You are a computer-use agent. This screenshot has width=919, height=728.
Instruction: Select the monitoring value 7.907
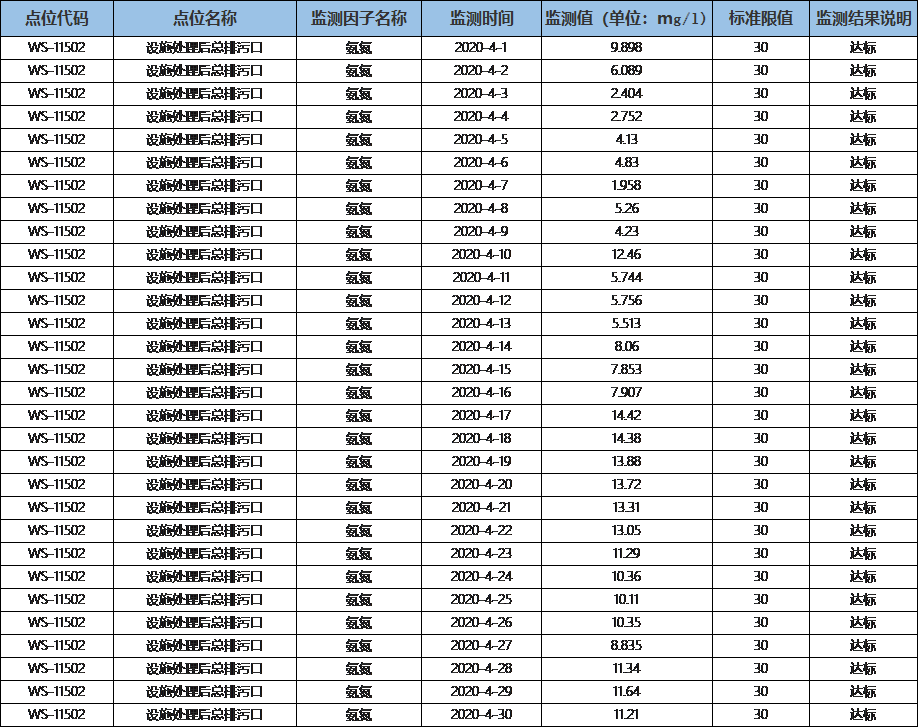627,392
